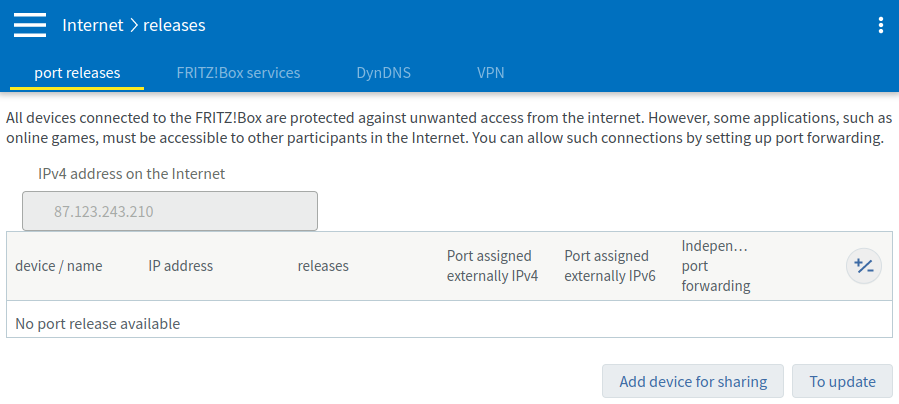
Task: Switch to the FRITZ!Box services tab
Action: pos(238,73)
